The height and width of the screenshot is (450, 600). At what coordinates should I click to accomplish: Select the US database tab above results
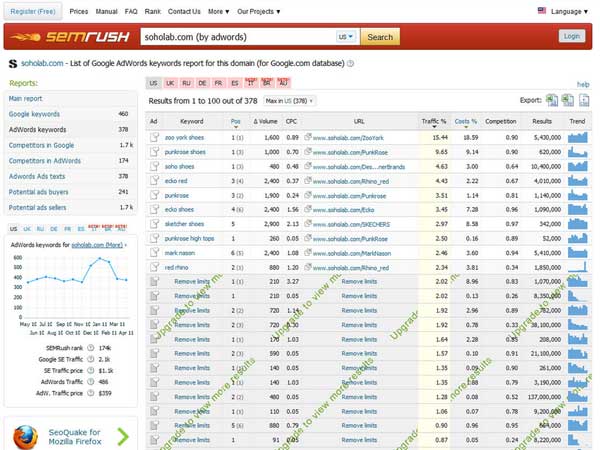point(153,83)
